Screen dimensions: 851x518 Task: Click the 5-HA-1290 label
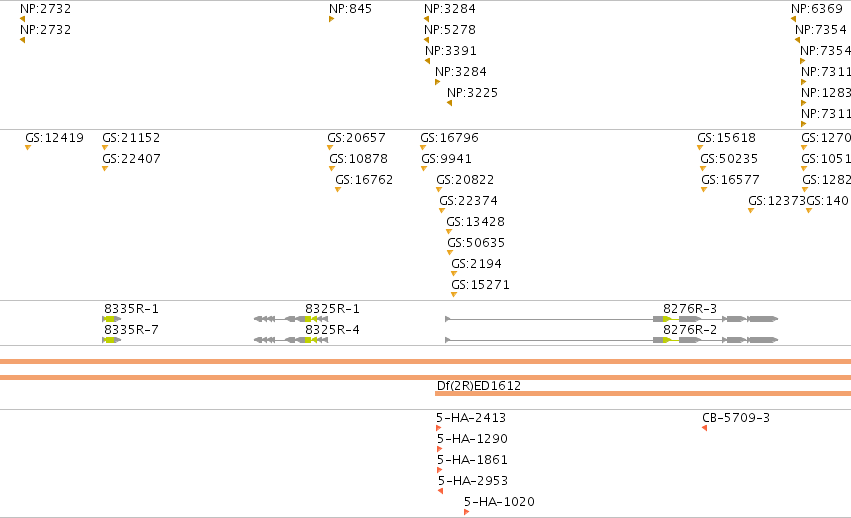click(x=472, y=439)
